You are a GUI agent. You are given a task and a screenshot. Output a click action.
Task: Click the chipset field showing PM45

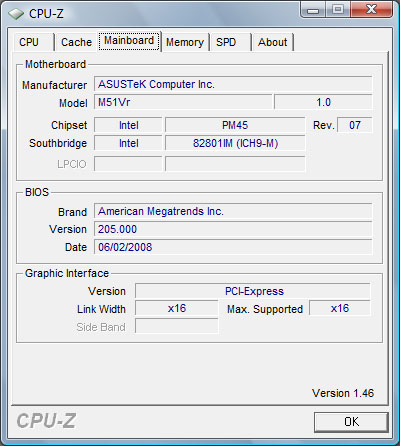pyautogui.click(x=235, y=125)
